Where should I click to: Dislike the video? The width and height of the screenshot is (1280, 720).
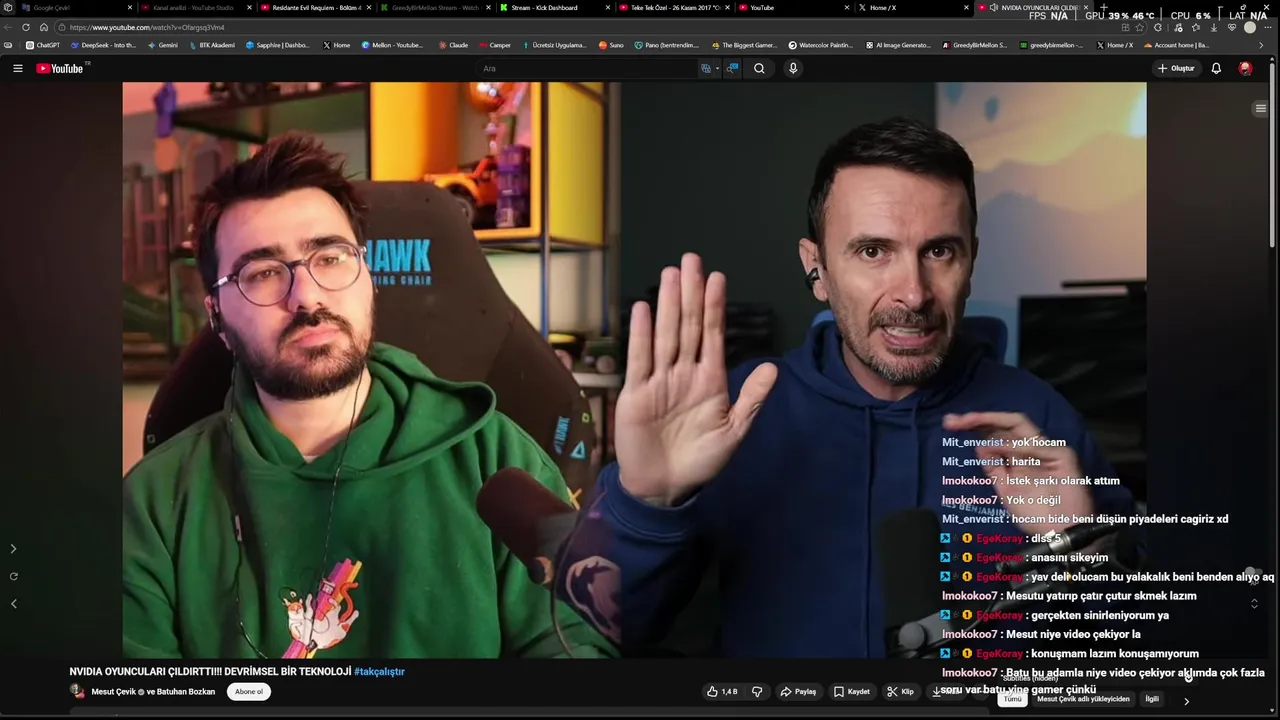point(757,691)
